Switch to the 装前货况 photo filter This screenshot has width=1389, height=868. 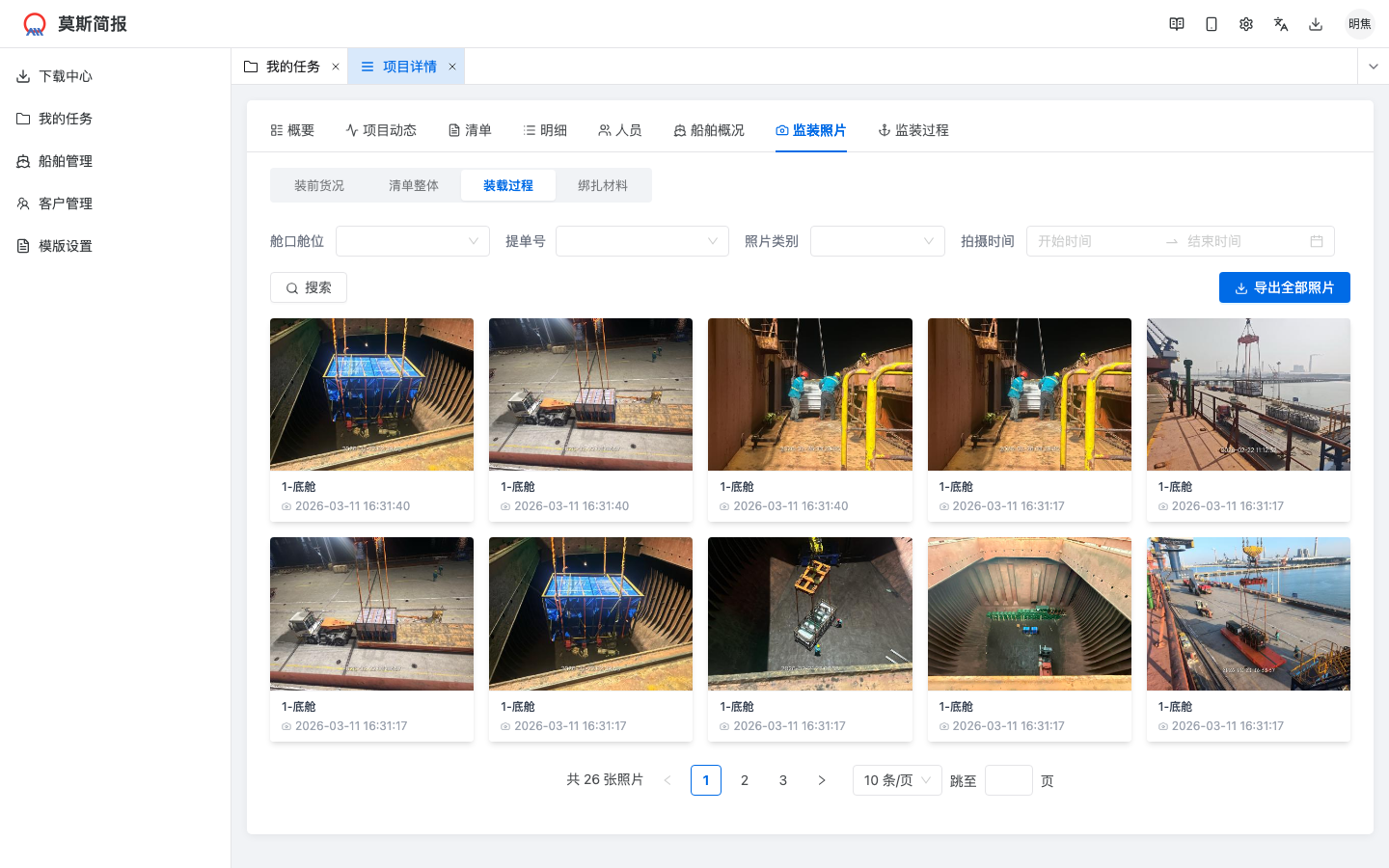click(x=318, y=184)
